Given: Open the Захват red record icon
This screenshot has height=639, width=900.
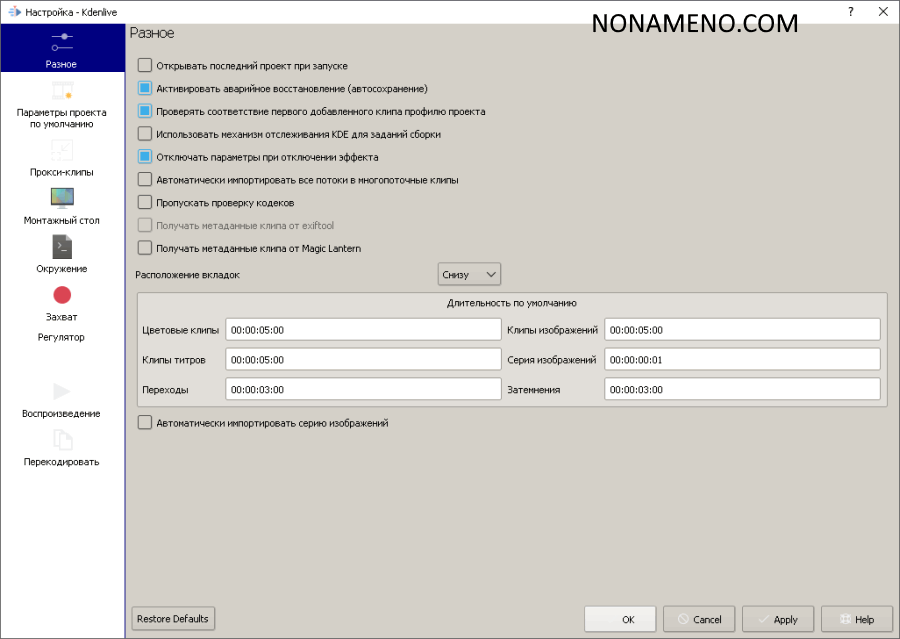Looking at the screenshot, I should click(x=62, y=295).
